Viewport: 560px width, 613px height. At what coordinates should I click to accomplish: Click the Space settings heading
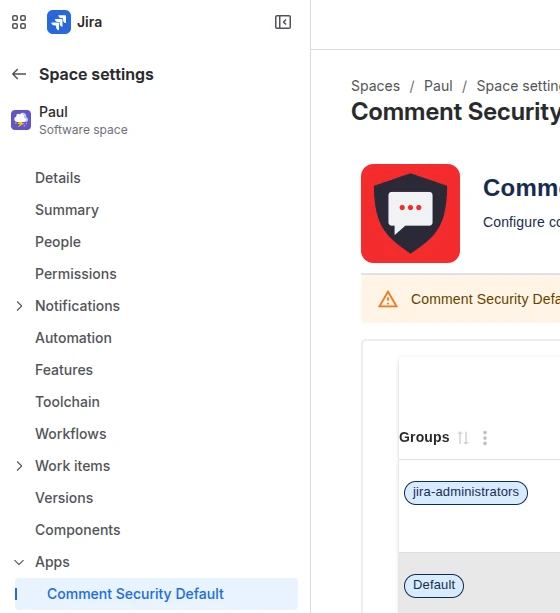click(96, 74)
